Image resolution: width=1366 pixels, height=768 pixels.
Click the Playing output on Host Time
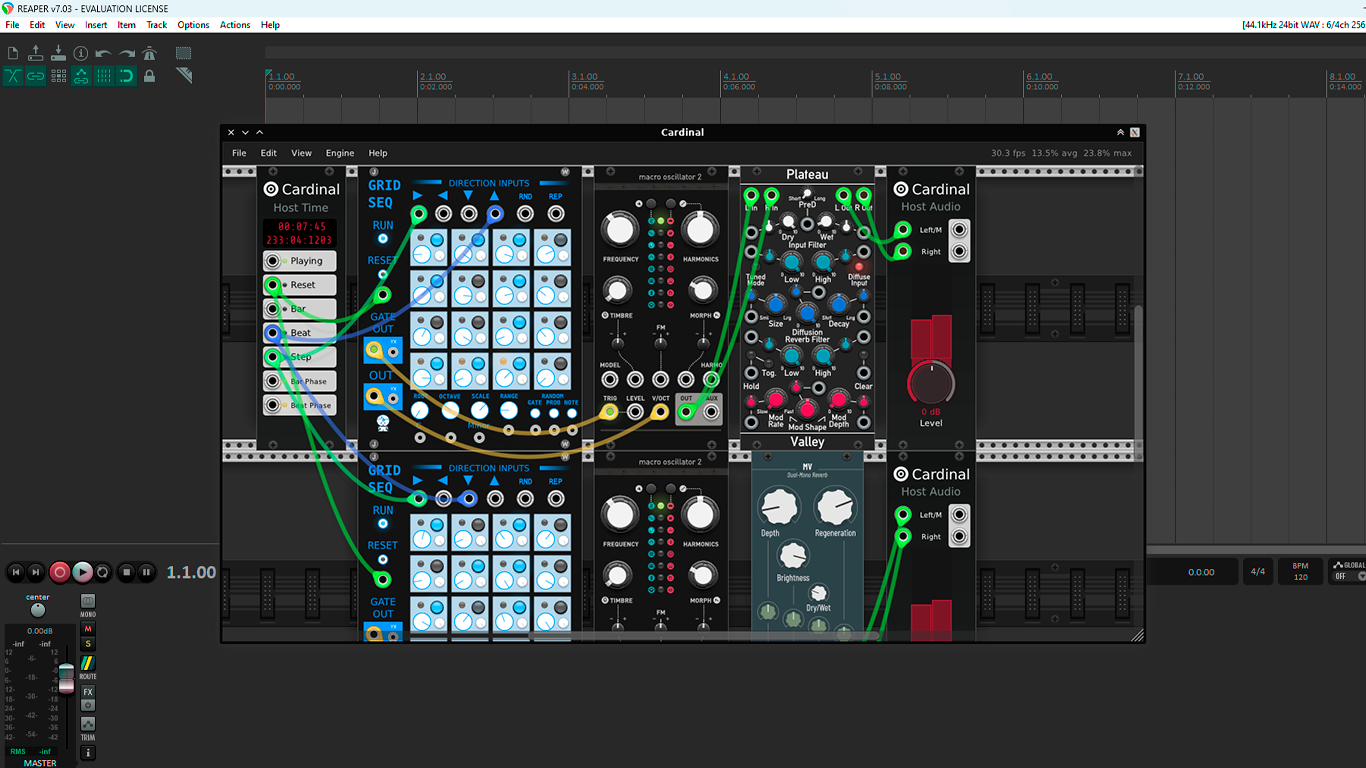coord(272,261)
